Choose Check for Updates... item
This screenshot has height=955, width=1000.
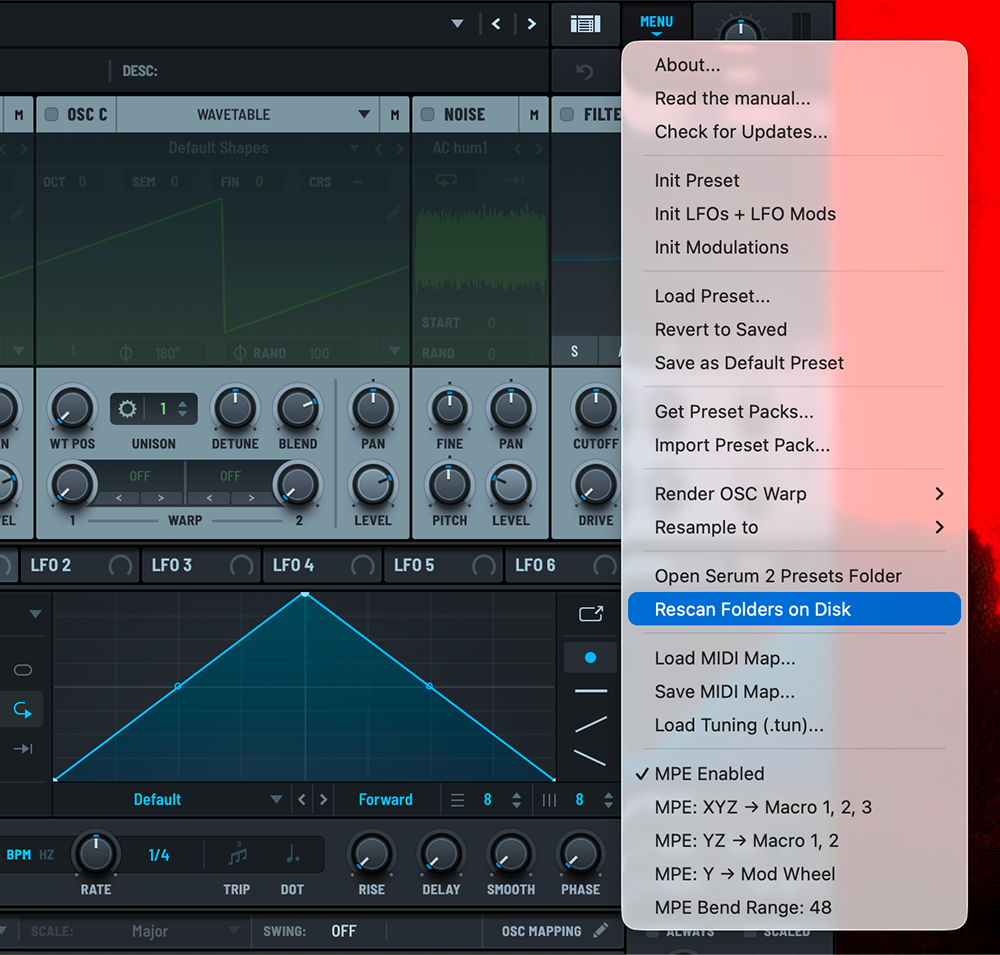[794, 132]
